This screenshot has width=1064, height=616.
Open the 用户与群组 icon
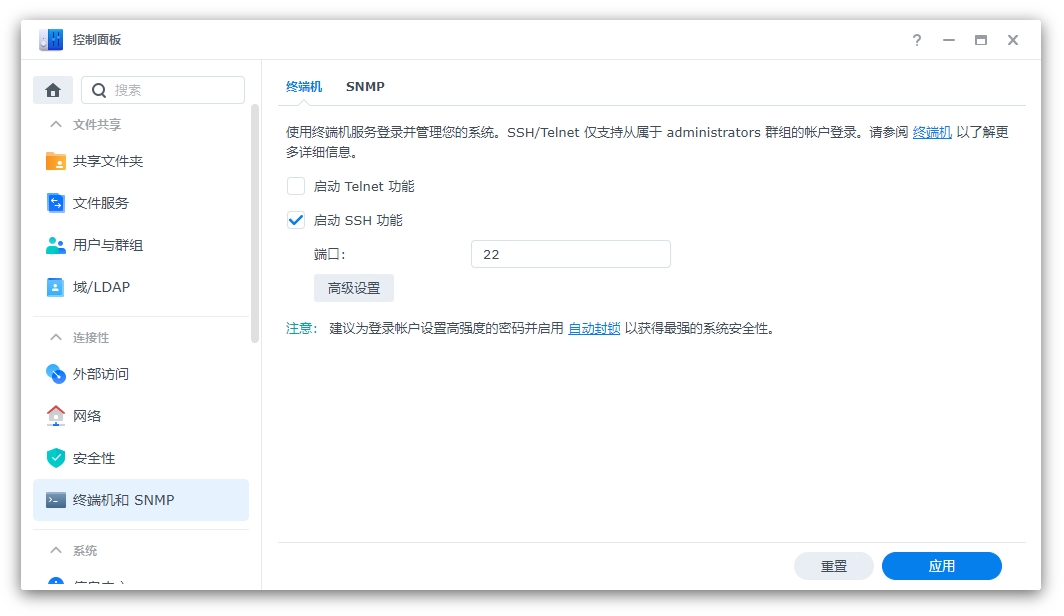56,246
